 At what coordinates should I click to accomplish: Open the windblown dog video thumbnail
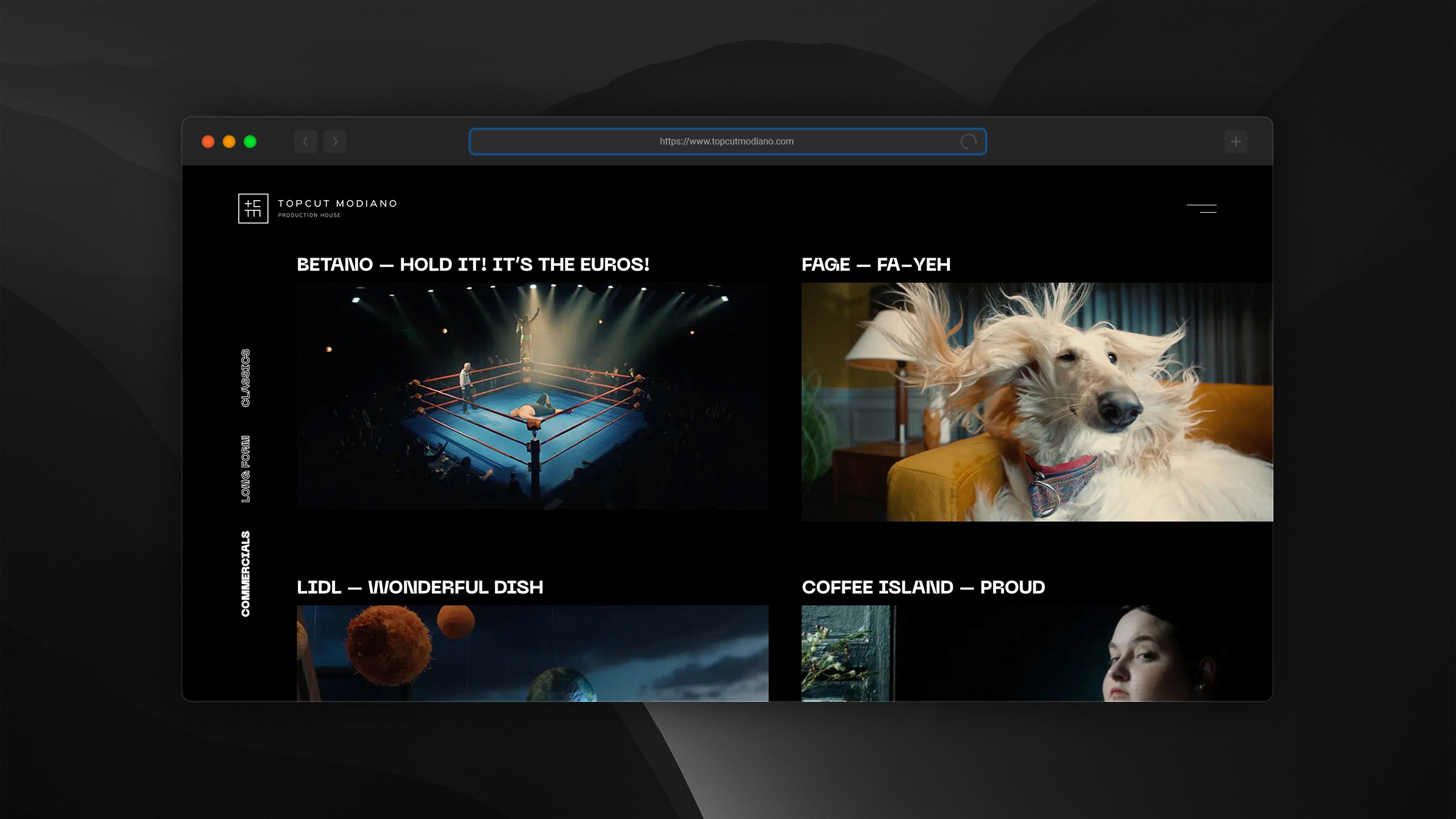(x=1036, y=402)
